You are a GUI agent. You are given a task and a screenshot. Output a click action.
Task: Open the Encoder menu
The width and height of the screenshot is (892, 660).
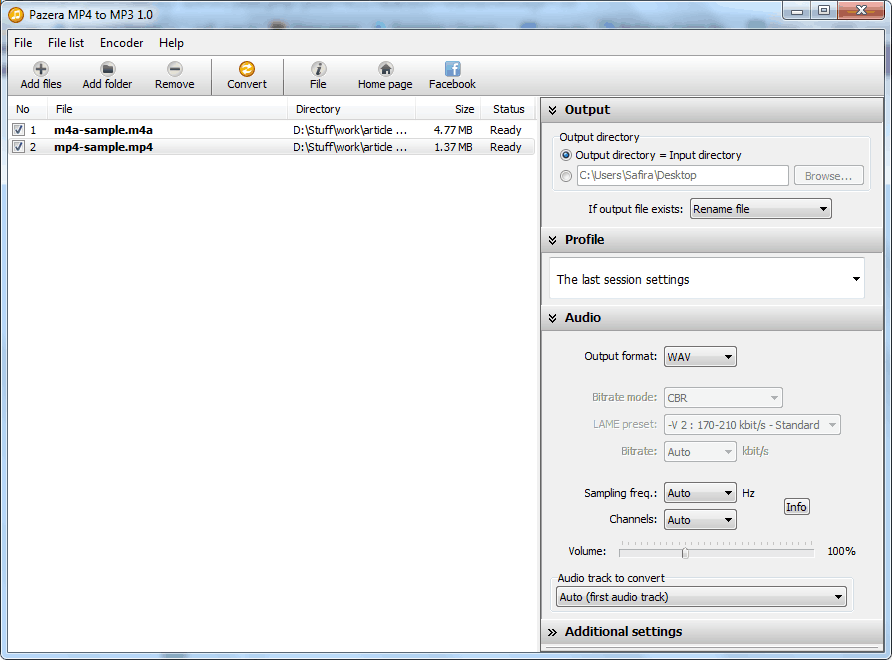(x=122, y=43)
